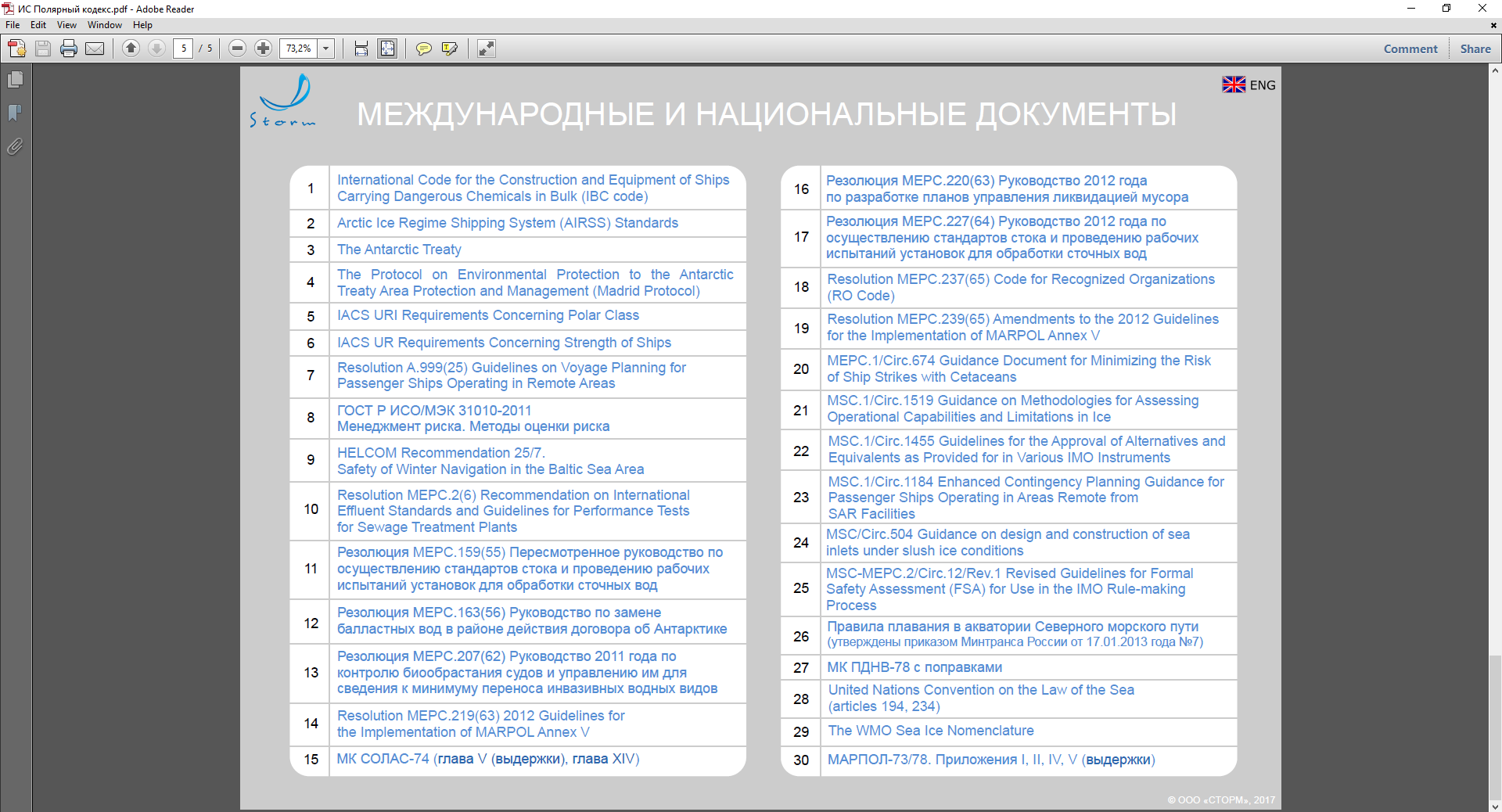
Task: Open МК СОЛАС-74 document link
Action: (x=488, y=759)
